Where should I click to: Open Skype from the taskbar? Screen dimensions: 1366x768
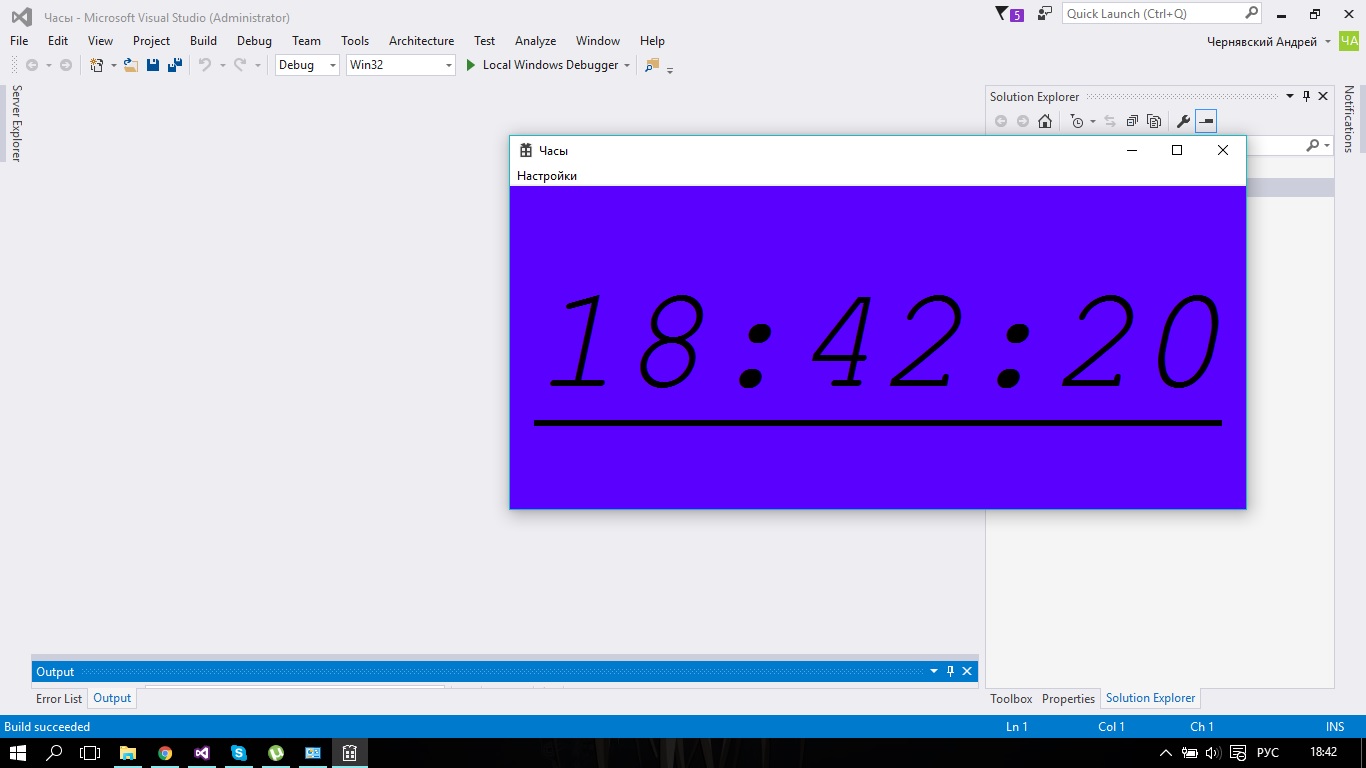click(x=239, y=753)
